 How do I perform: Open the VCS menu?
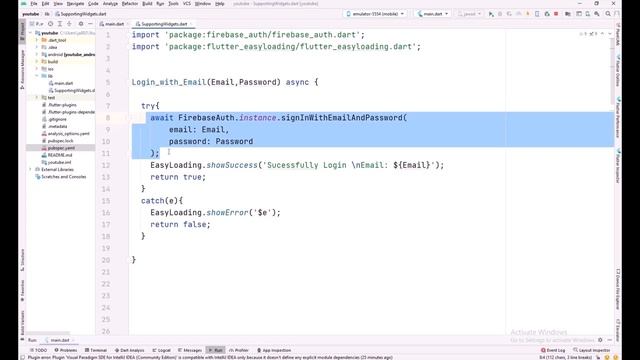click(x=187, y=4)
